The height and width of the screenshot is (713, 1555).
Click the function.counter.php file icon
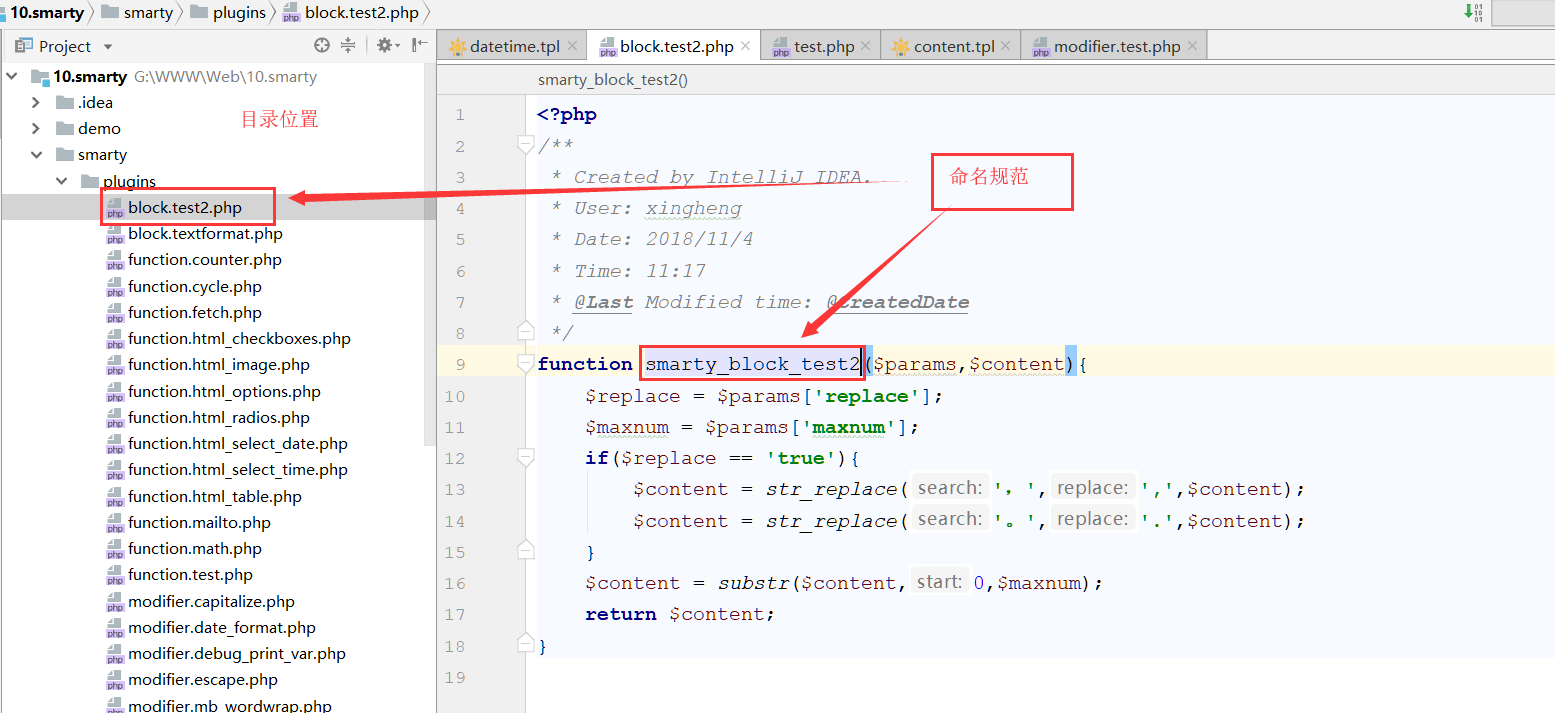115,260
